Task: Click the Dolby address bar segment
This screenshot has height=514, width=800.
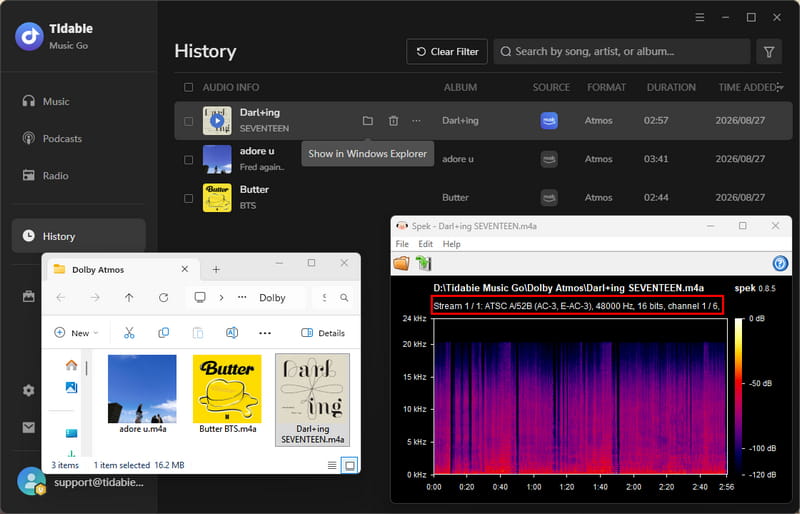Action: 272,298
